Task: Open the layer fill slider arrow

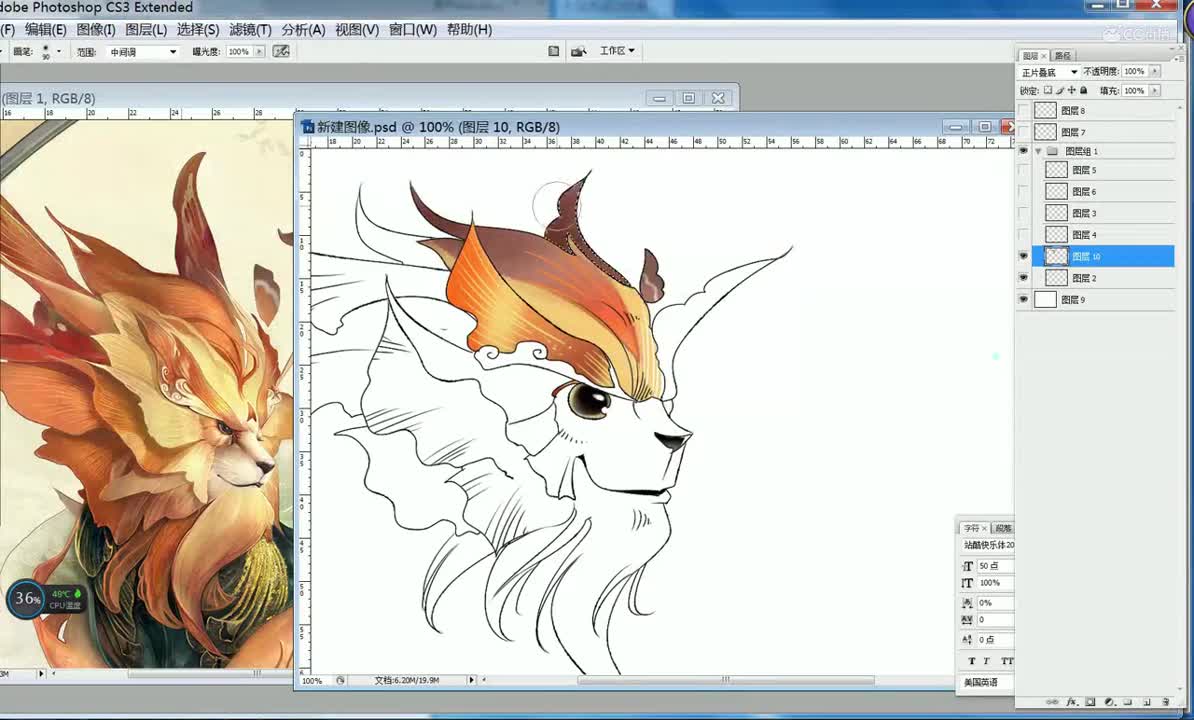Action: tap(1155, 91)
